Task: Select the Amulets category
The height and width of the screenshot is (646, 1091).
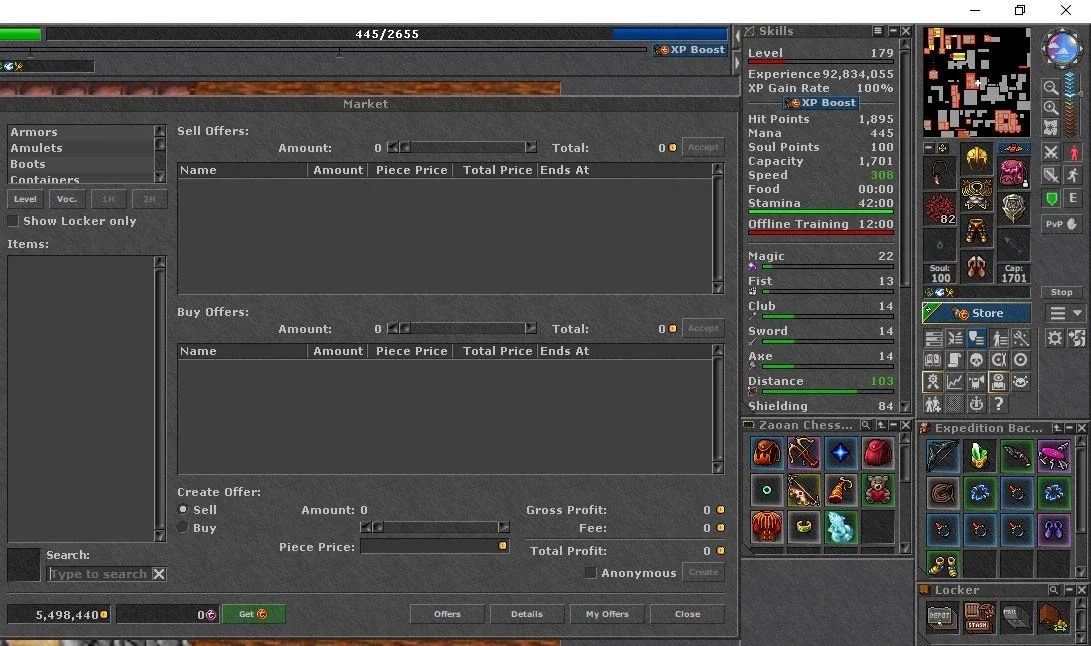Action: [36, 148]
